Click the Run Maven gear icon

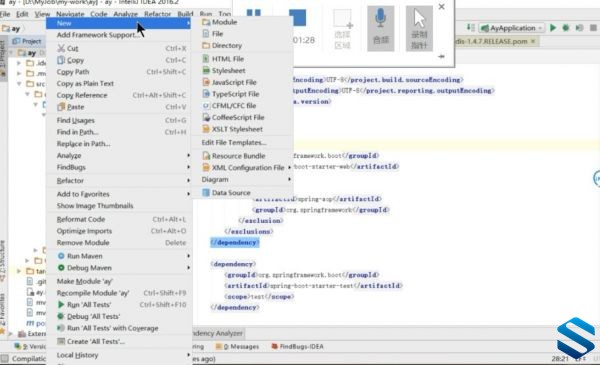pos(61,256)
